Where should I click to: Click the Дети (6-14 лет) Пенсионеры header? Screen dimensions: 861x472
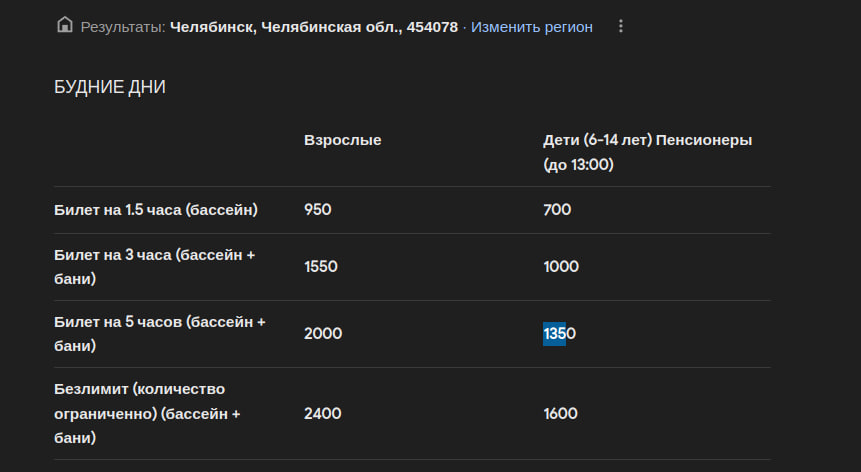pos(647,152)
